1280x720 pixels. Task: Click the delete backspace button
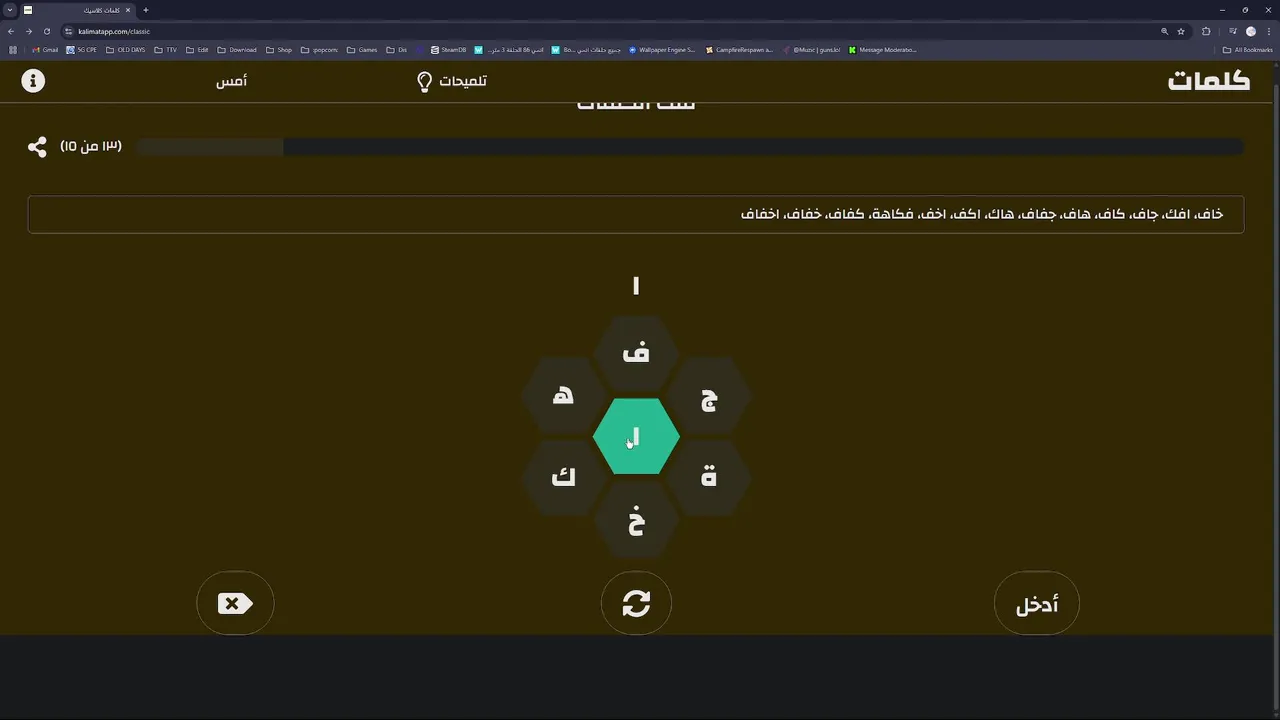pyautogui.click(x=235, y=603)
